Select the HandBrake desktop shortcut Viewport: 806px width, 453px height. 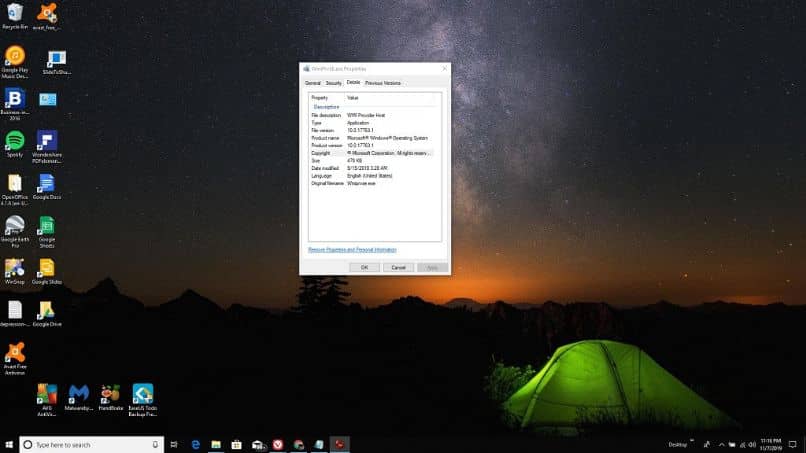(111, 397)
